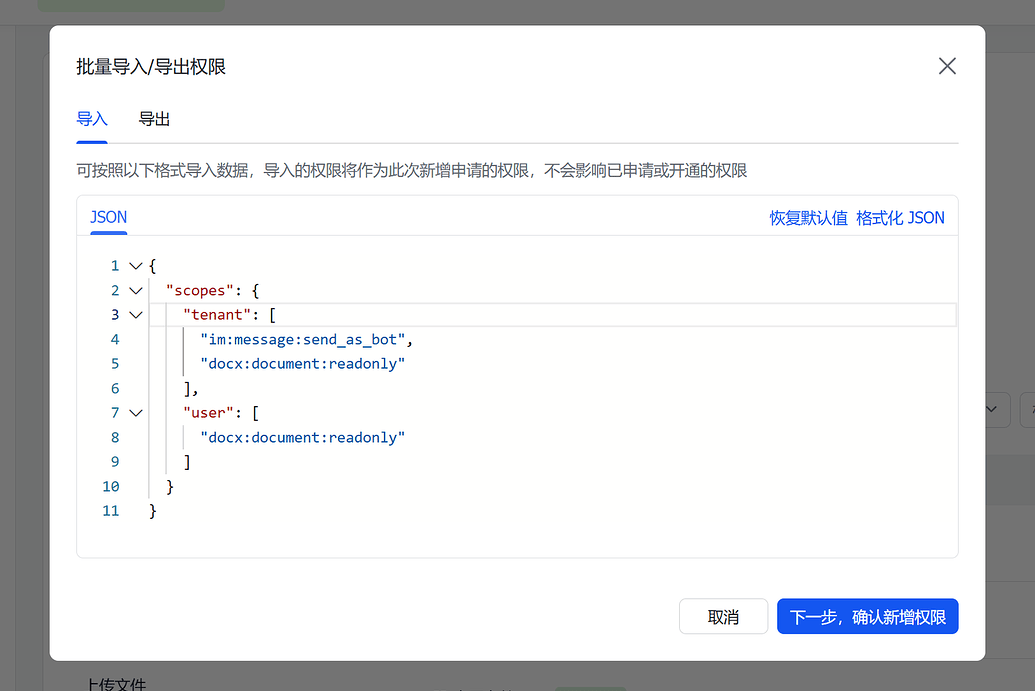Click the 取消 button
The width and height of the screenshot is (1035, 691).
[x=723, y=616]
